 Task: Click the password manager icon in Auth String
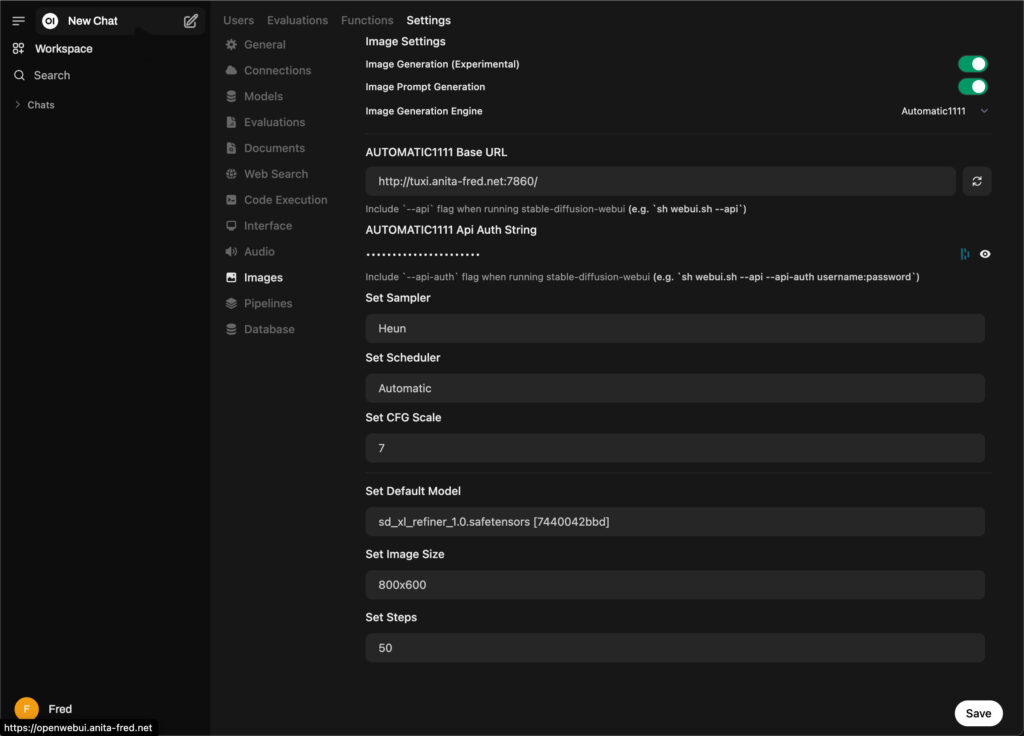(964, 254)
